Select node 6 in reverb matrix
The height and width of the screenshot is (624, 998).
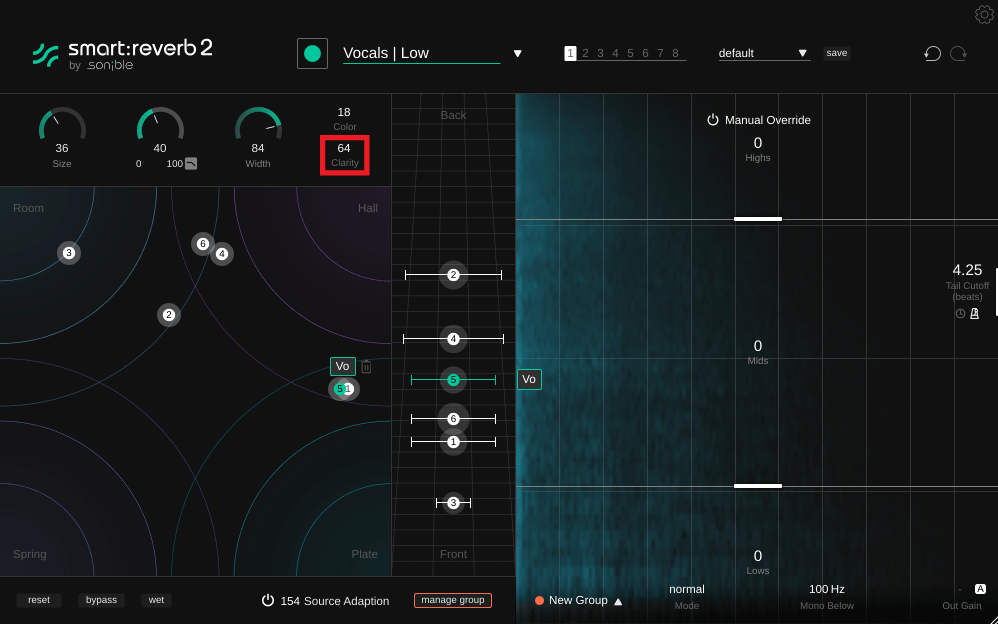202,244
